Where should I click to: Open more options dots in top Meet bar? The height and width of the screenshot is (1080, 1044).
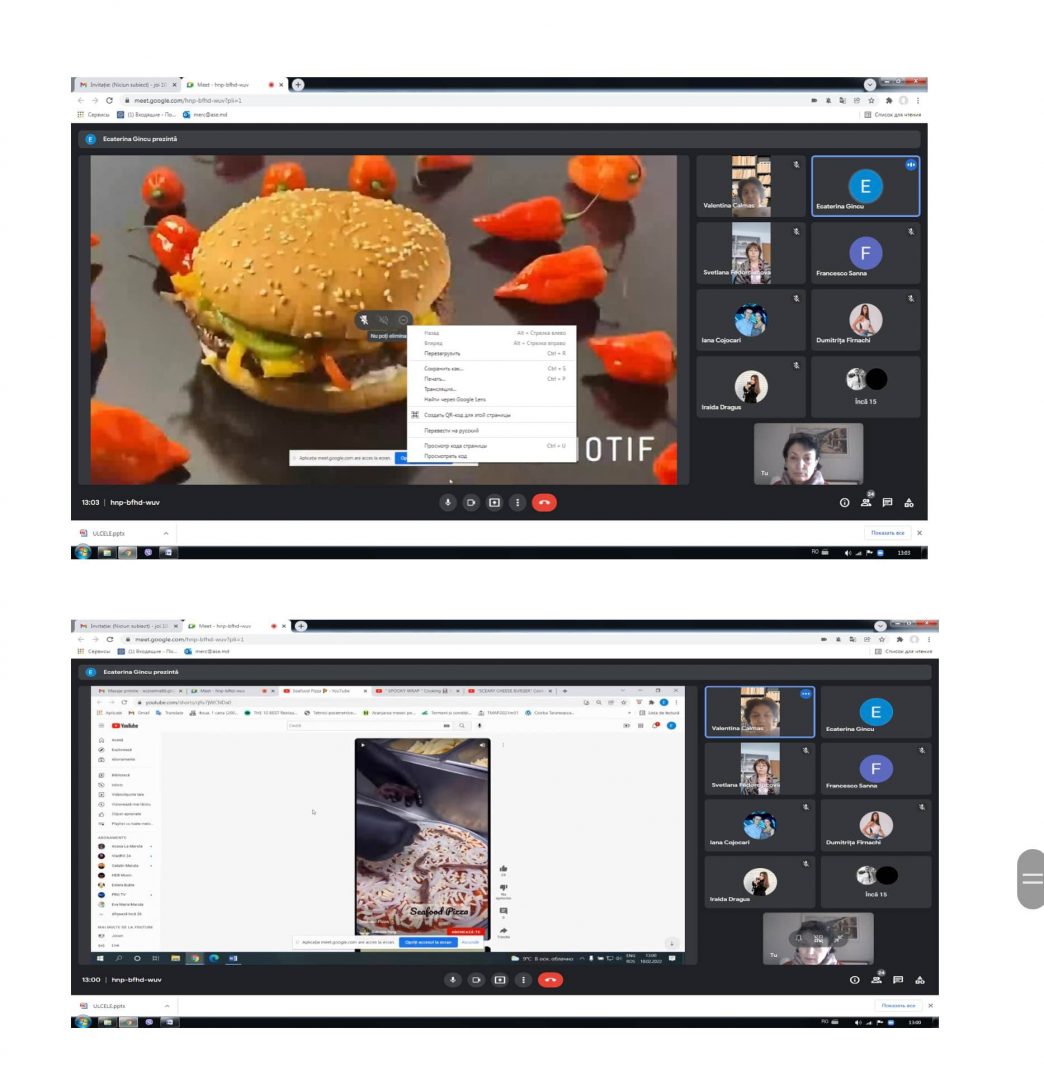click(517, 503)
